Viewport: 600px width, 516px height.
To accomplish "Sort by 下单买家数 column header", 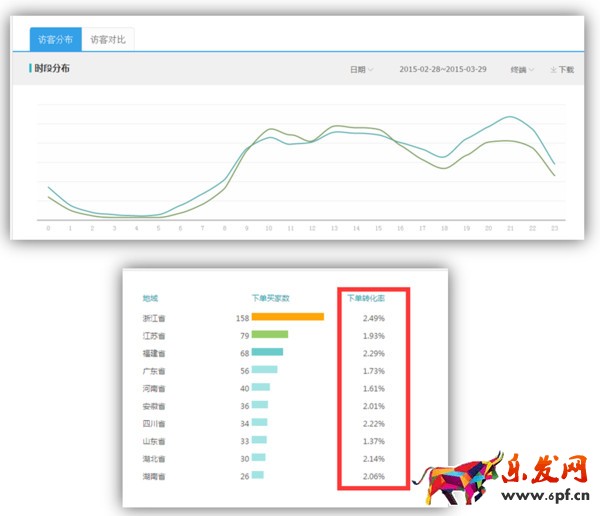I will coord(270,298).
